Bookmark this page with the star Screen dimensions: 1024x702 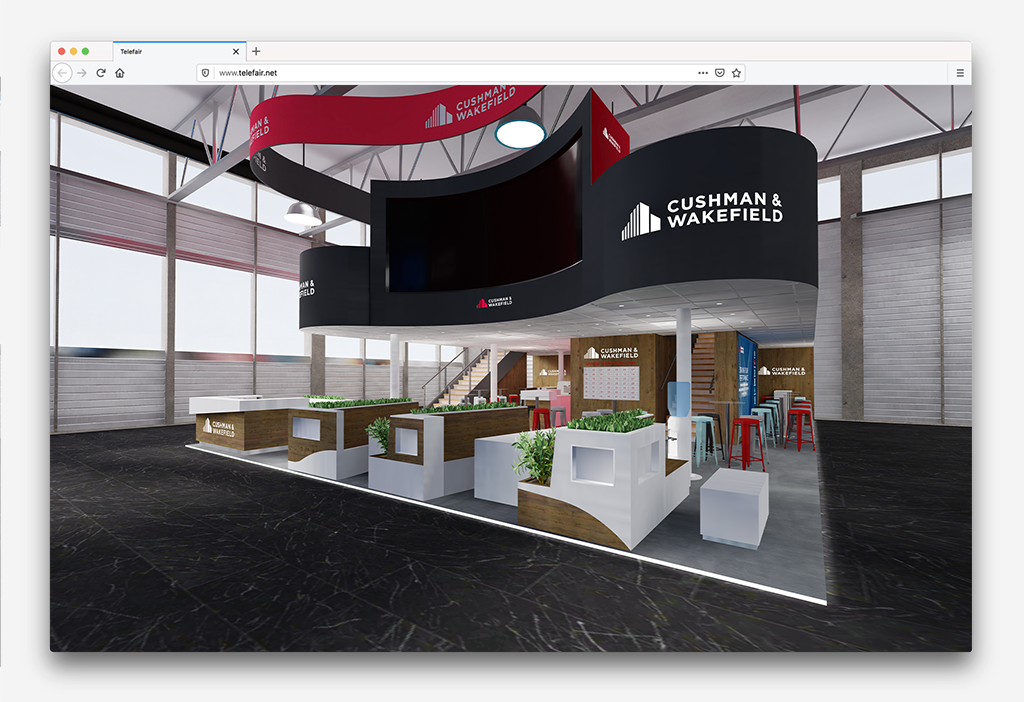(x=737, y=73)
